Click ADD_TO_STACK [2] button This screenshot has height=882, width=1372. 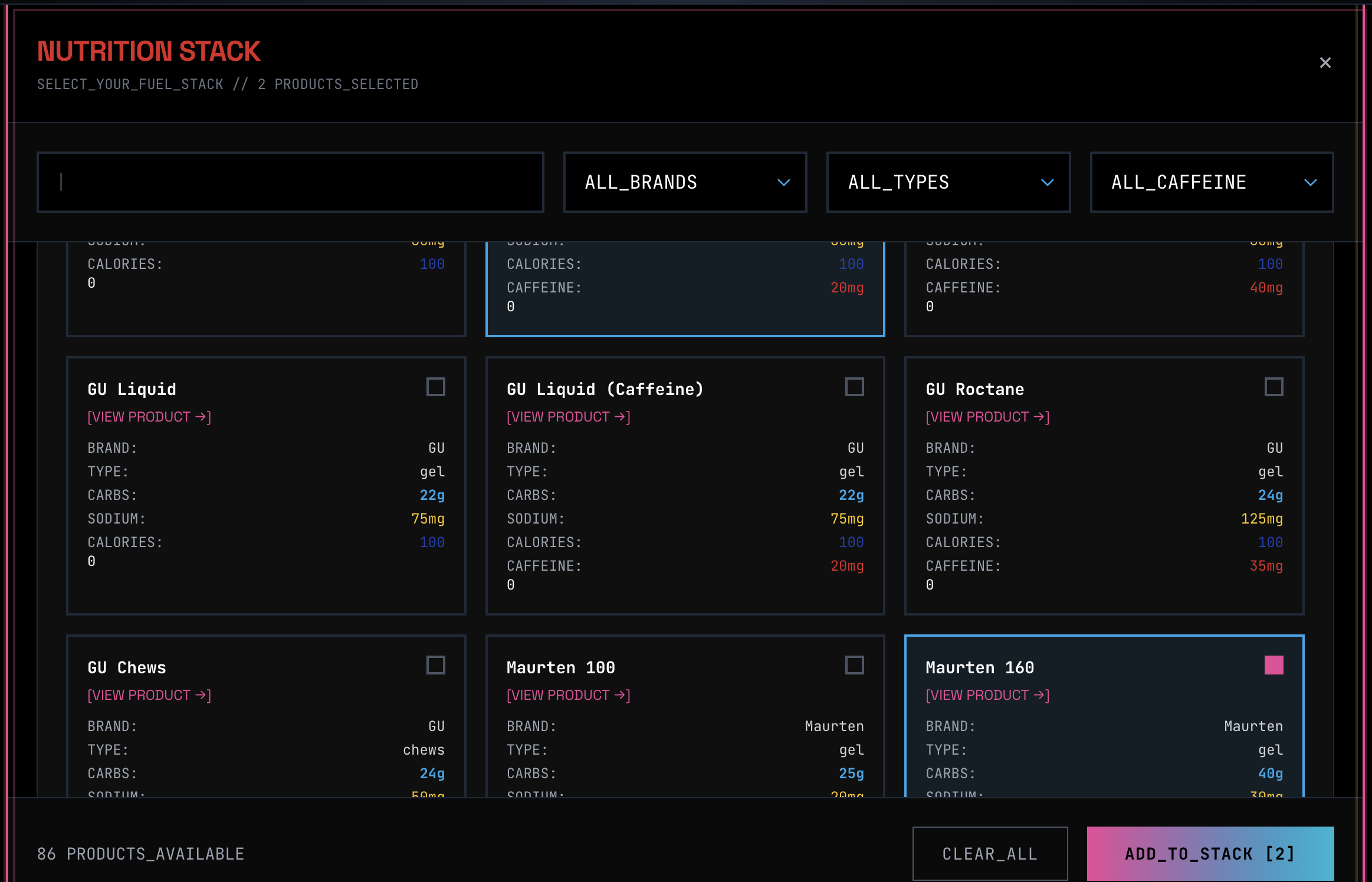(x=1210, y=854)
